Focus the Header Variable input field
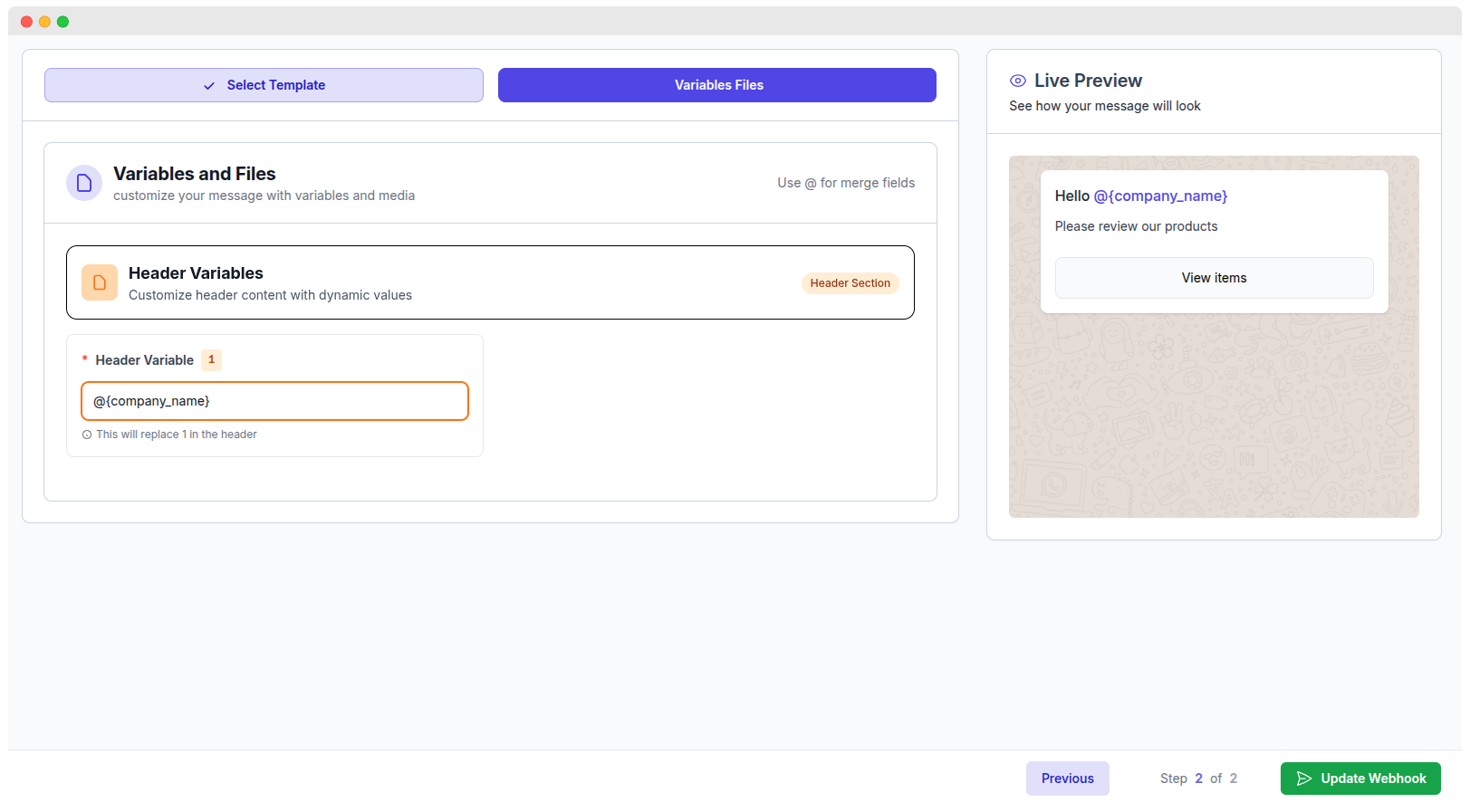This screenshot has width=1470, height=812. 274,401
